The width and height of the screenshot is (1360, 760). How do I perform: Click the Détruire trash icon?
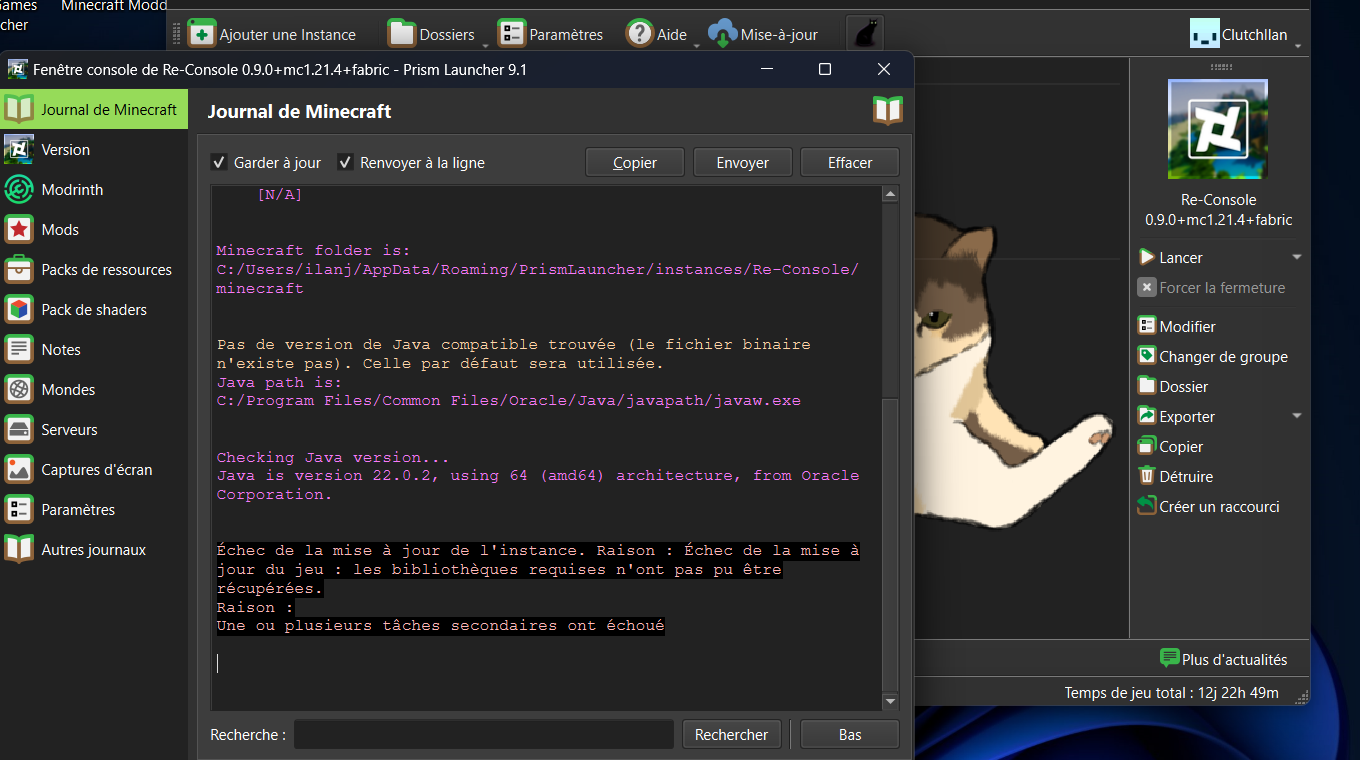point(1147,476)
